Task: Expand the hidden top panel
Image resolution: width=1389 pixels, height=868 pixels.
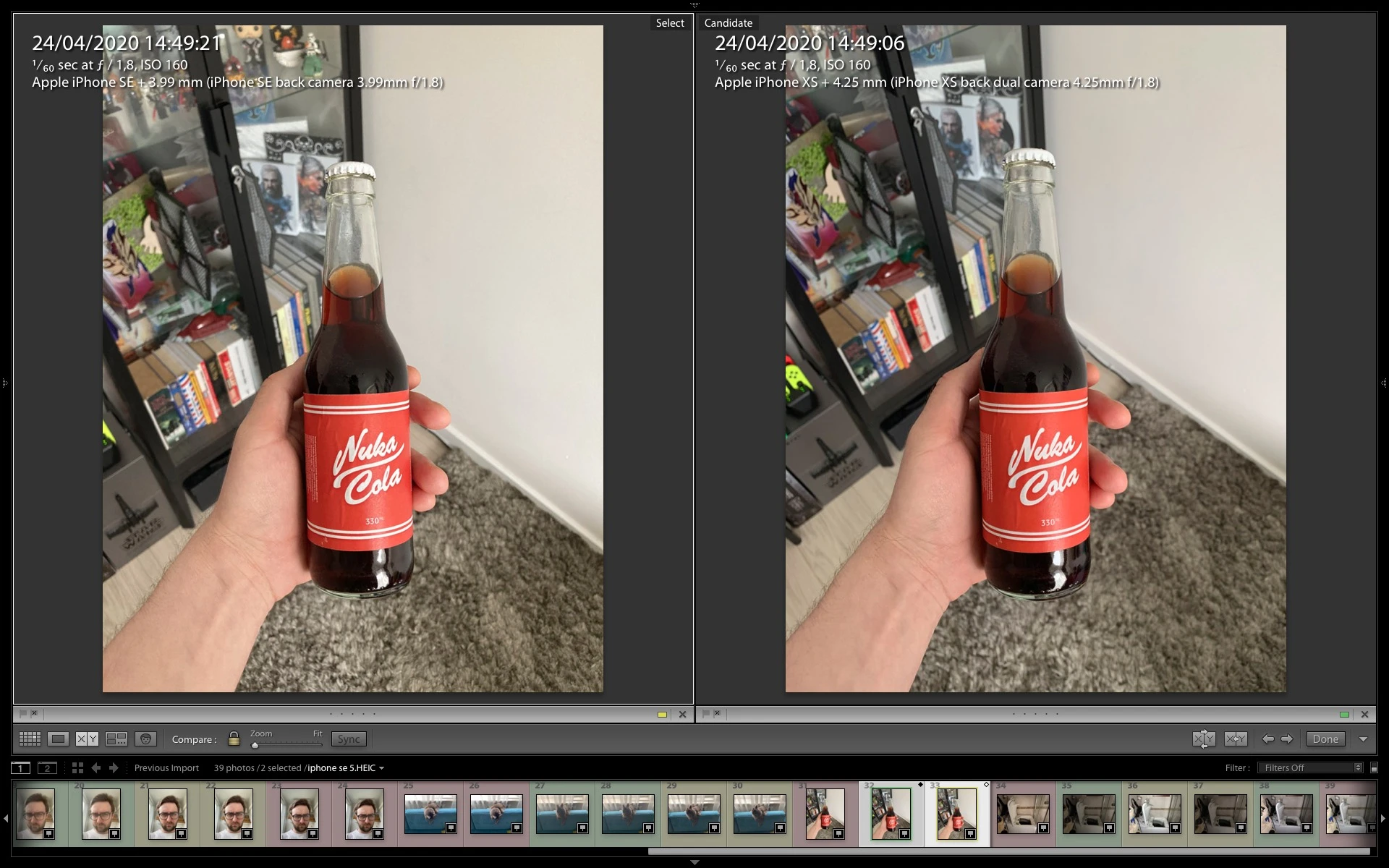Action: [694, 4]
